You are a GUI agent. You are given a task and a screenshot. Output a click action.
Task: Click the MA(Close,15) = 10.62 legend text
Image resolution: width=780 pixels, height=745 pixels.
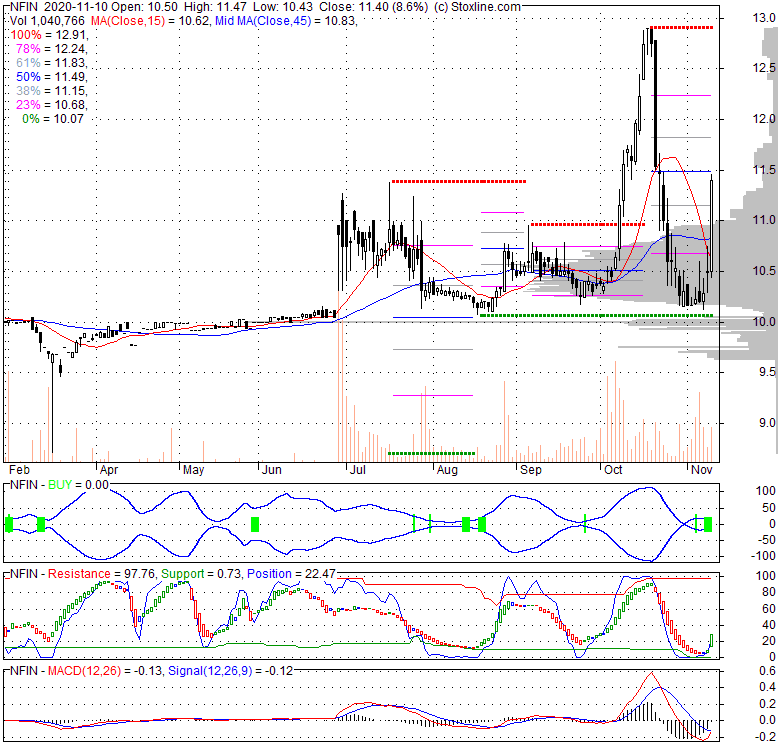151,21
